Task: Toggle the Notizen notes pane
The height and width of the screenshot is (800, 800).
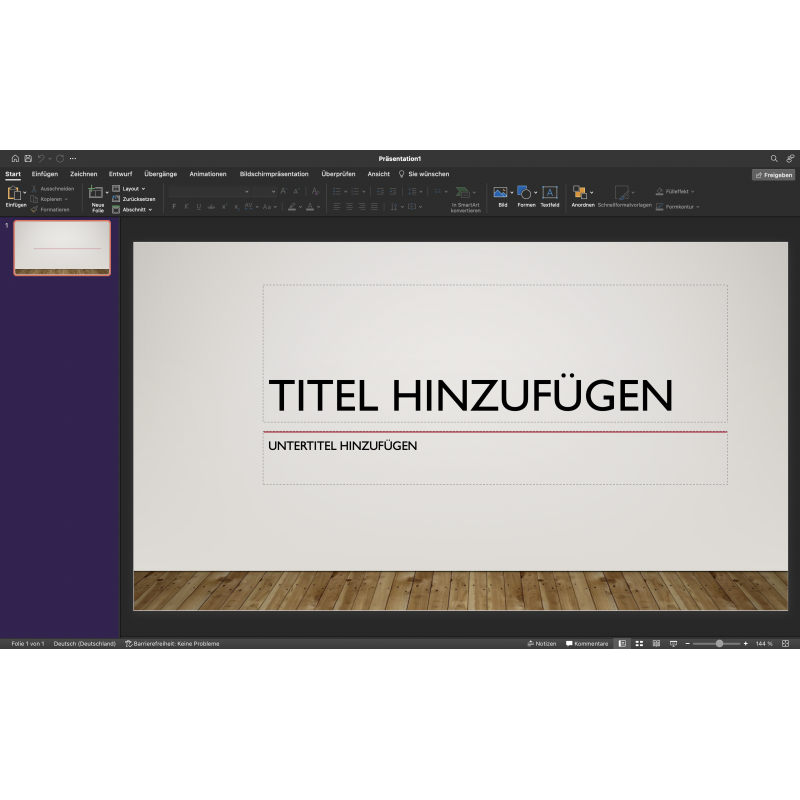Action: click(x=542, y=643)
